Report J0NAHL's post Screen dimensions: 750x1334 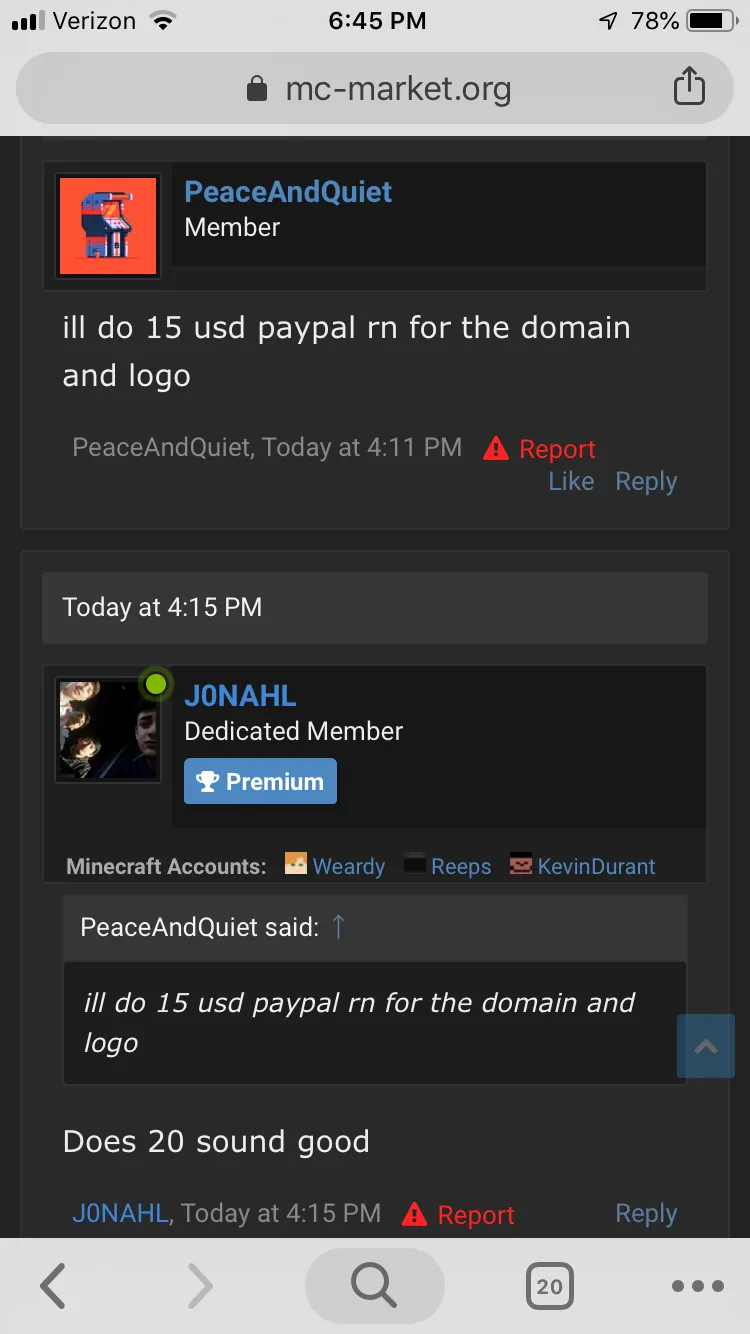tap(458, 1215)
